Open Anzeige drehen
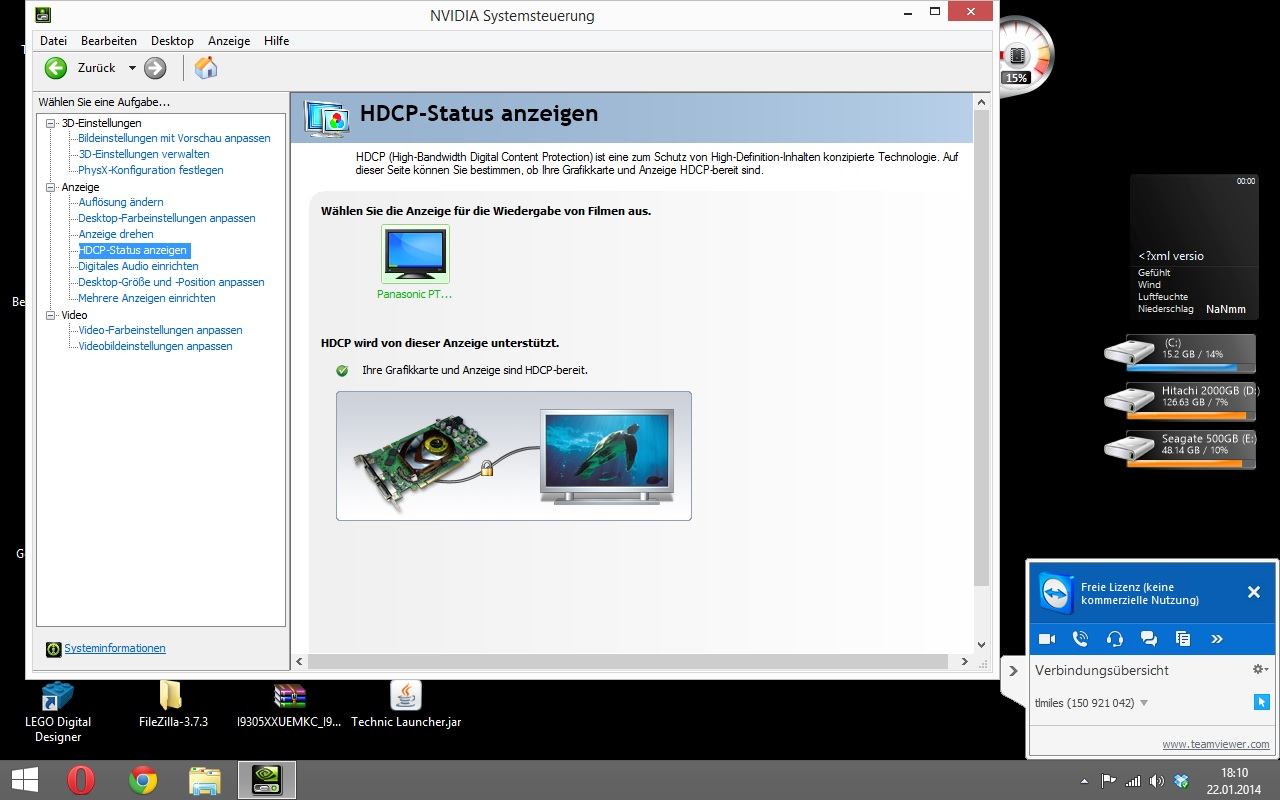1280x800 pixels. [116, 234]
